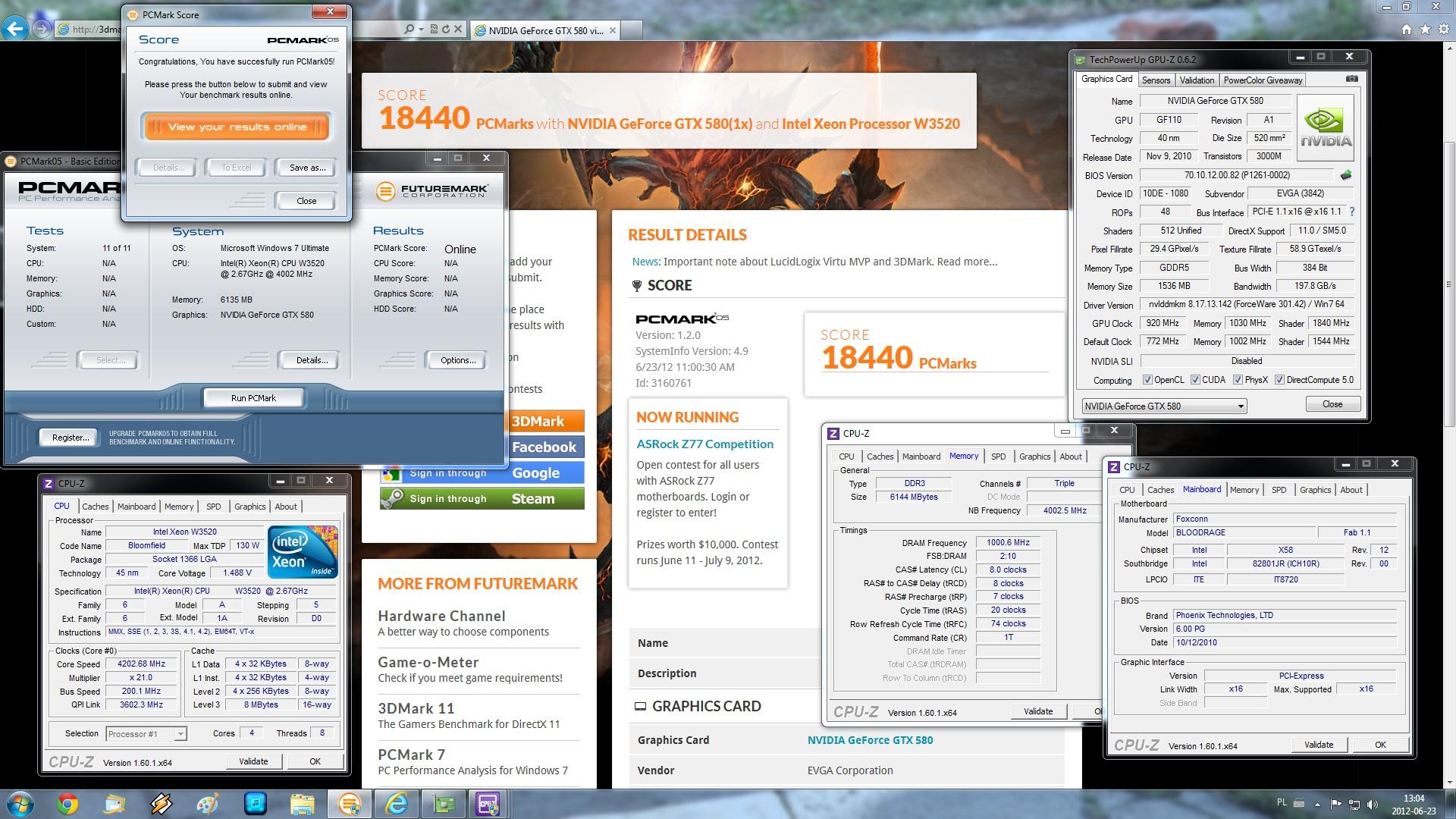Screen dimensions: 1456x819
Task: Open Winamp from the taskbar
Action: (162, 804)
